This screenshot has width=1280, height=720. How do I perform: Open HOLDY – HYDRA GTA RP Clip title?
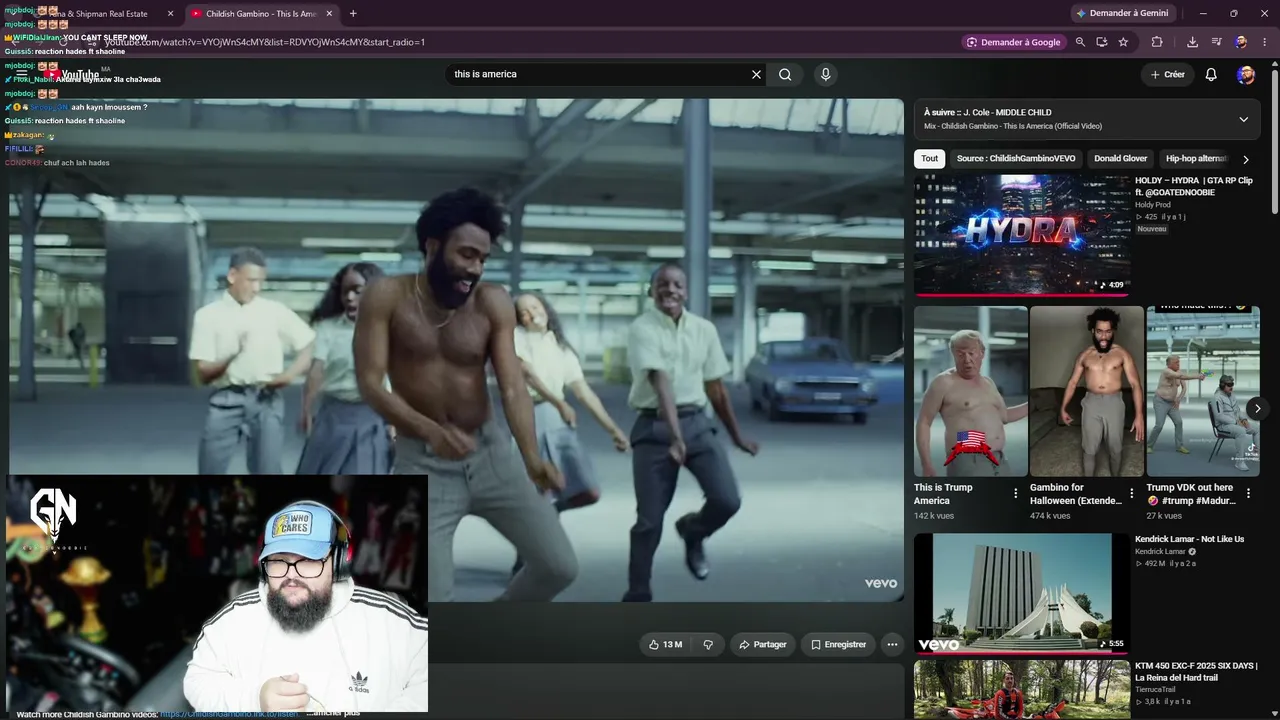[x=1194, y=186]
